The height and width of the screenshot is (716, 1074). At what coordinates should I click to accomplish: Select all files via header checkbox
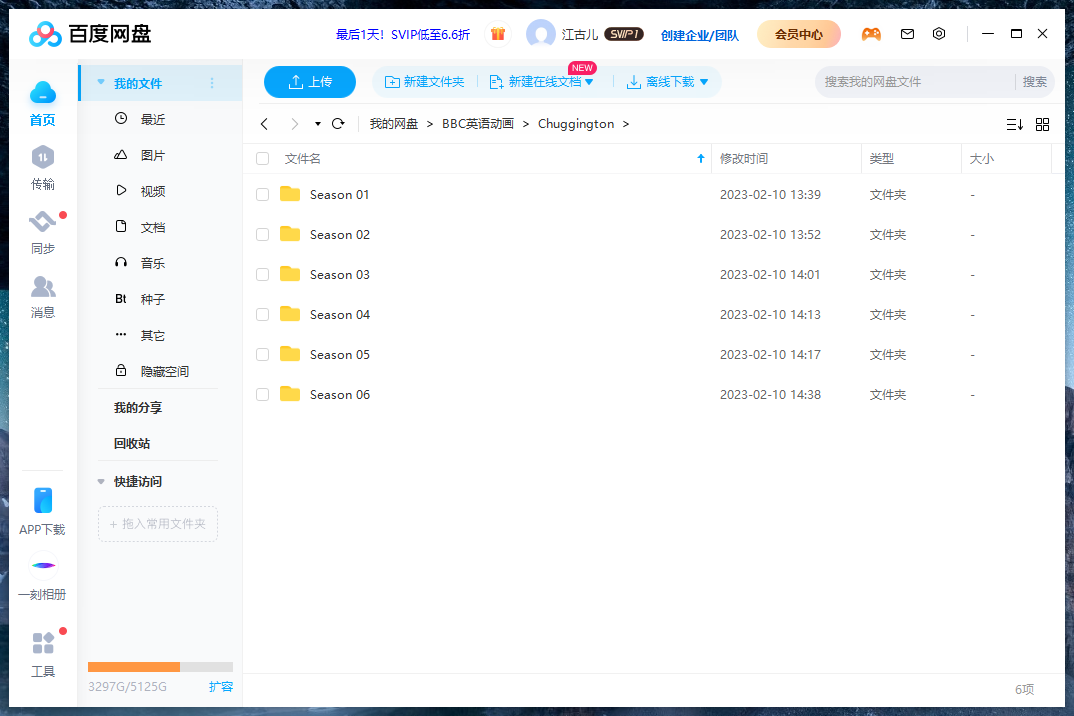point(262,158)
